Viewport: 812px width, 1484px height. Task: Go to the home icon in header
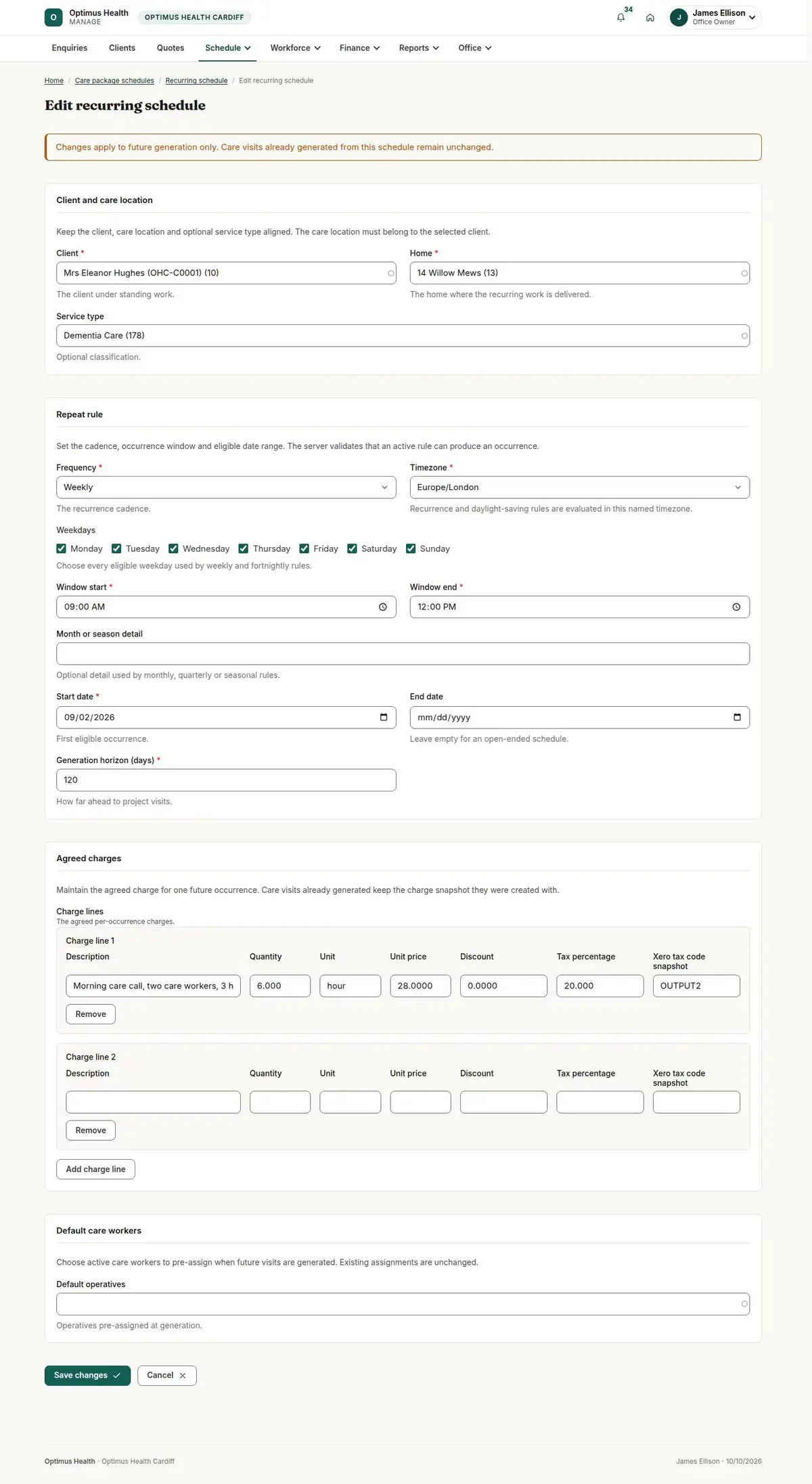pos(650,18)
